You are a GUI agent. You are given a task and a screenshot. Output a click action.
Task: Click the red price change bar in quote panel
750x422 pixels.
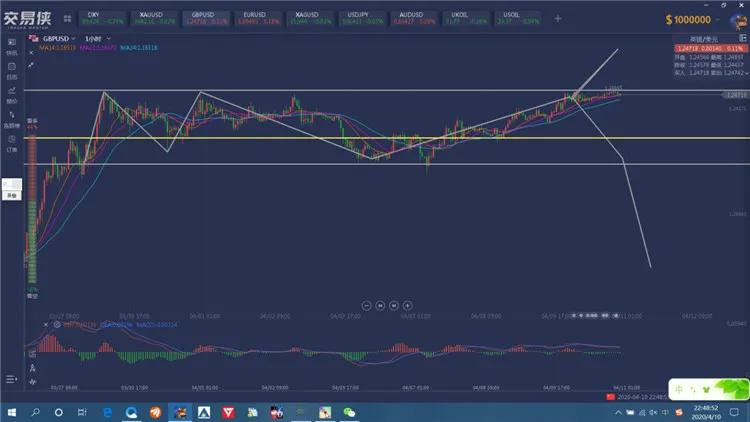[711, 48]
